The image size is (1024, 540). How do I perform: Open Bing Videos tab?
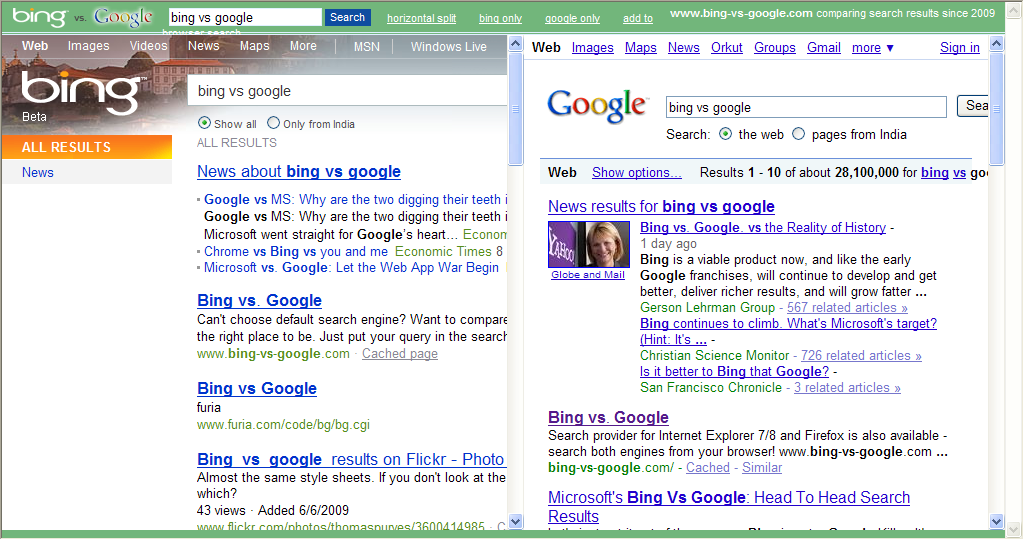[x=148, y=46]
